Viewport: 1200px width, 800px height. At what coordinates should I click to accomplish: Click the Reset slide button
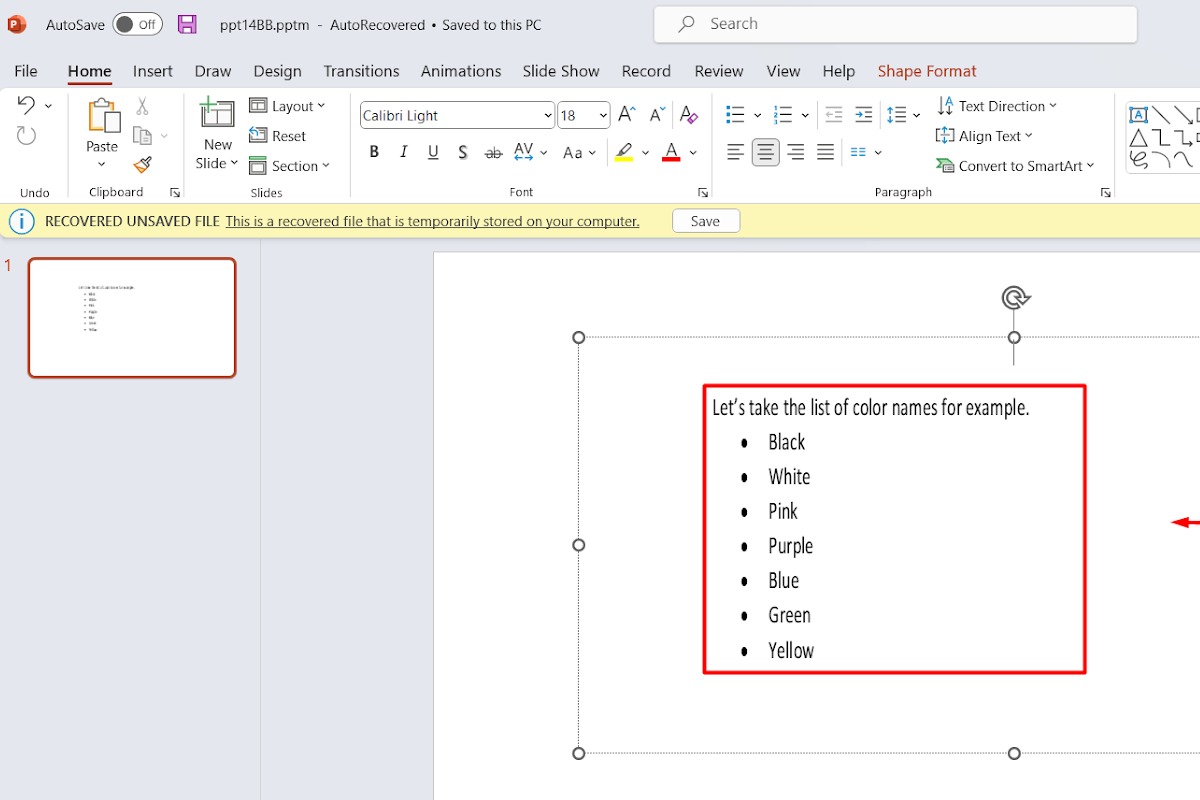(278, 136)
